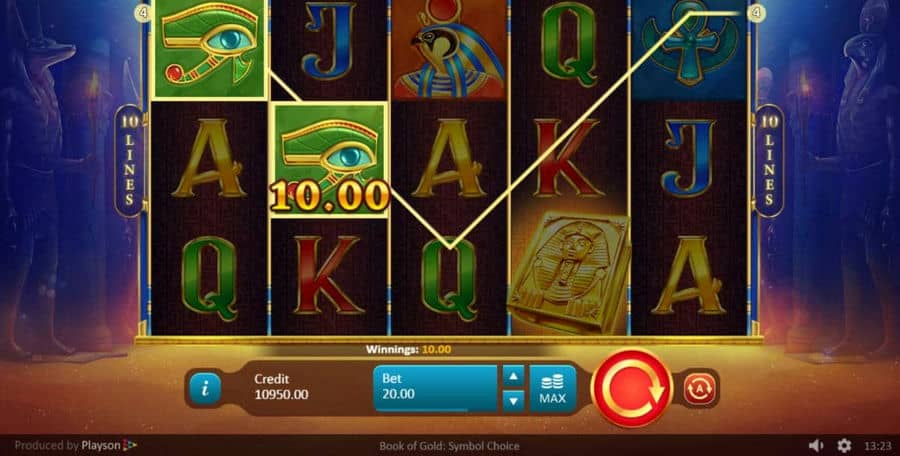Viewport: 900px width, 456px height.
Task: Click the Horus falcon symbol
Action: coord(449,49)
